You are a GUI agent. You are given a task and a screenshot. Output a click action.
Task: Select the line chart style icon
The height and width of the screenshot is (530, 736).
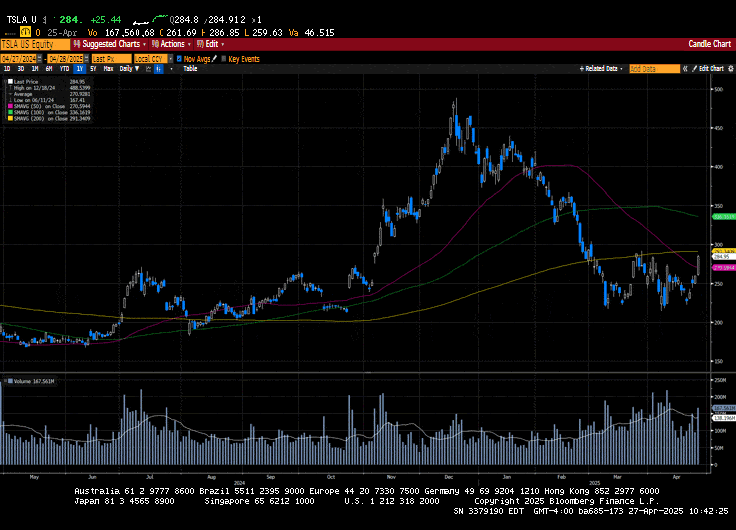tap(146, 69)
